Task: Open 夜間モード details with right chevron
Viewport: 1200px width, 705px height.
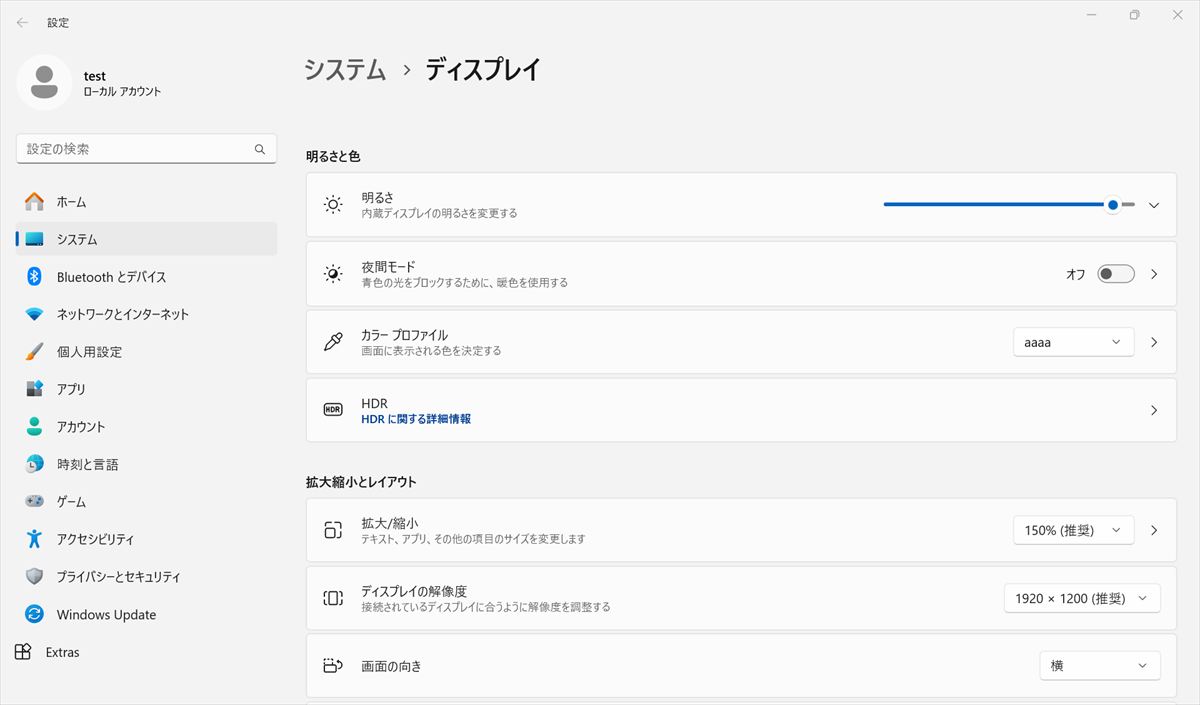Action: (1154, 274)
